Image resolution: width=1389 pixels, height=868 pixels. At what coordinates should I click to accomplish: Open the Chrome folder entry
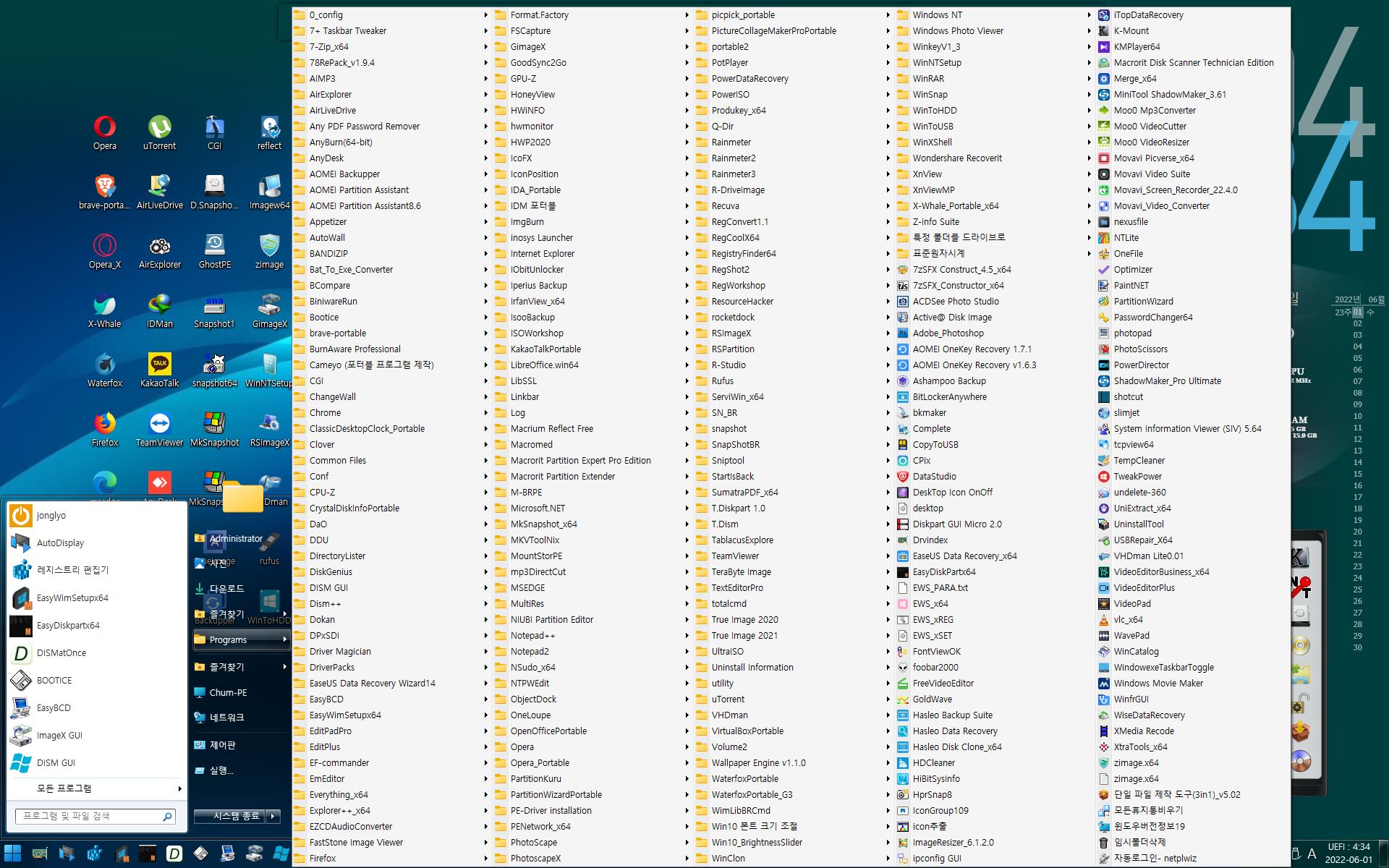pos(391,412)
